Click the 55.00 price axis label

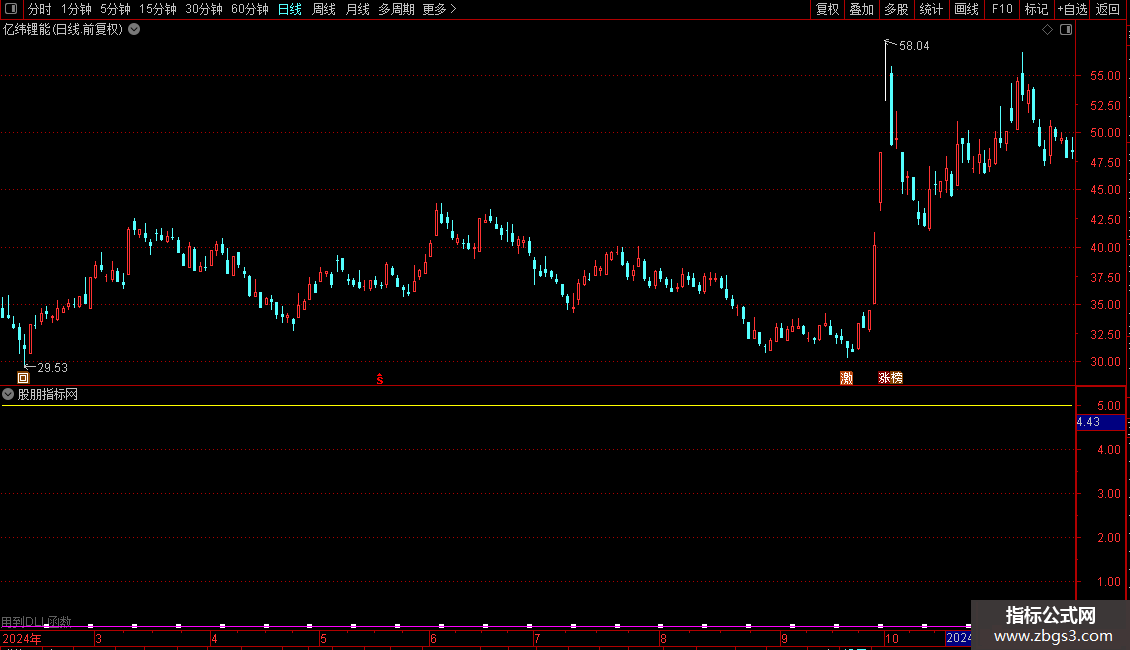(x=1105, y=76)
